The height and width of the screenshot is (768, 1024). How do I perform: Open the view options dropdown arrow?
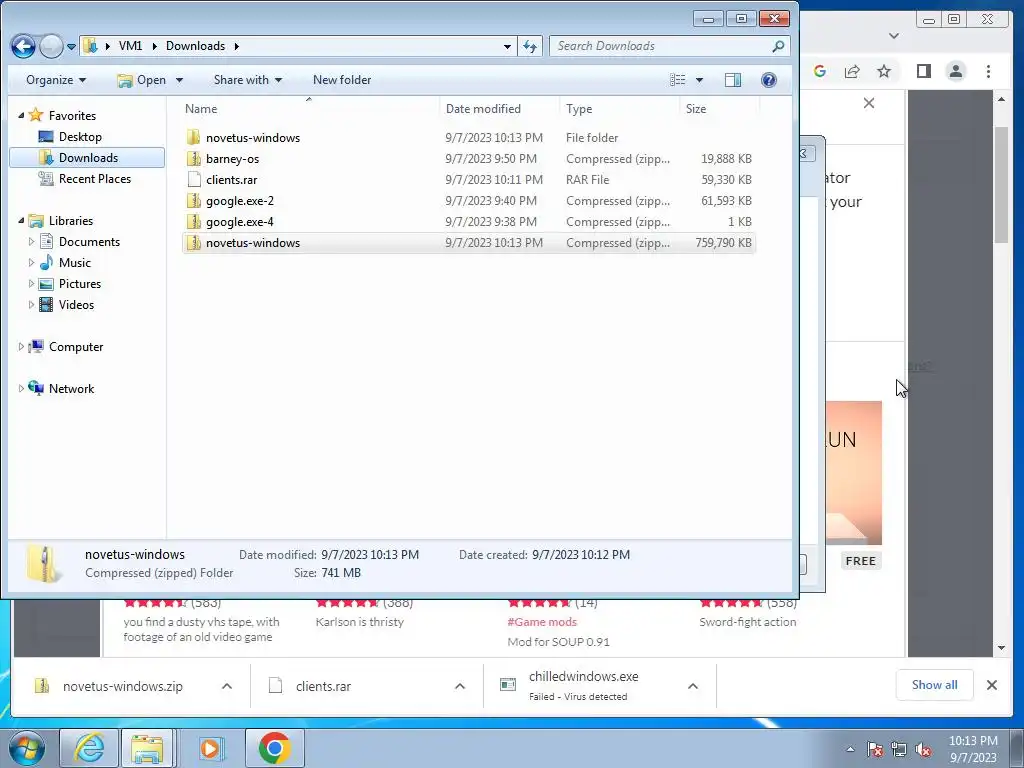[x=699, y=80]
